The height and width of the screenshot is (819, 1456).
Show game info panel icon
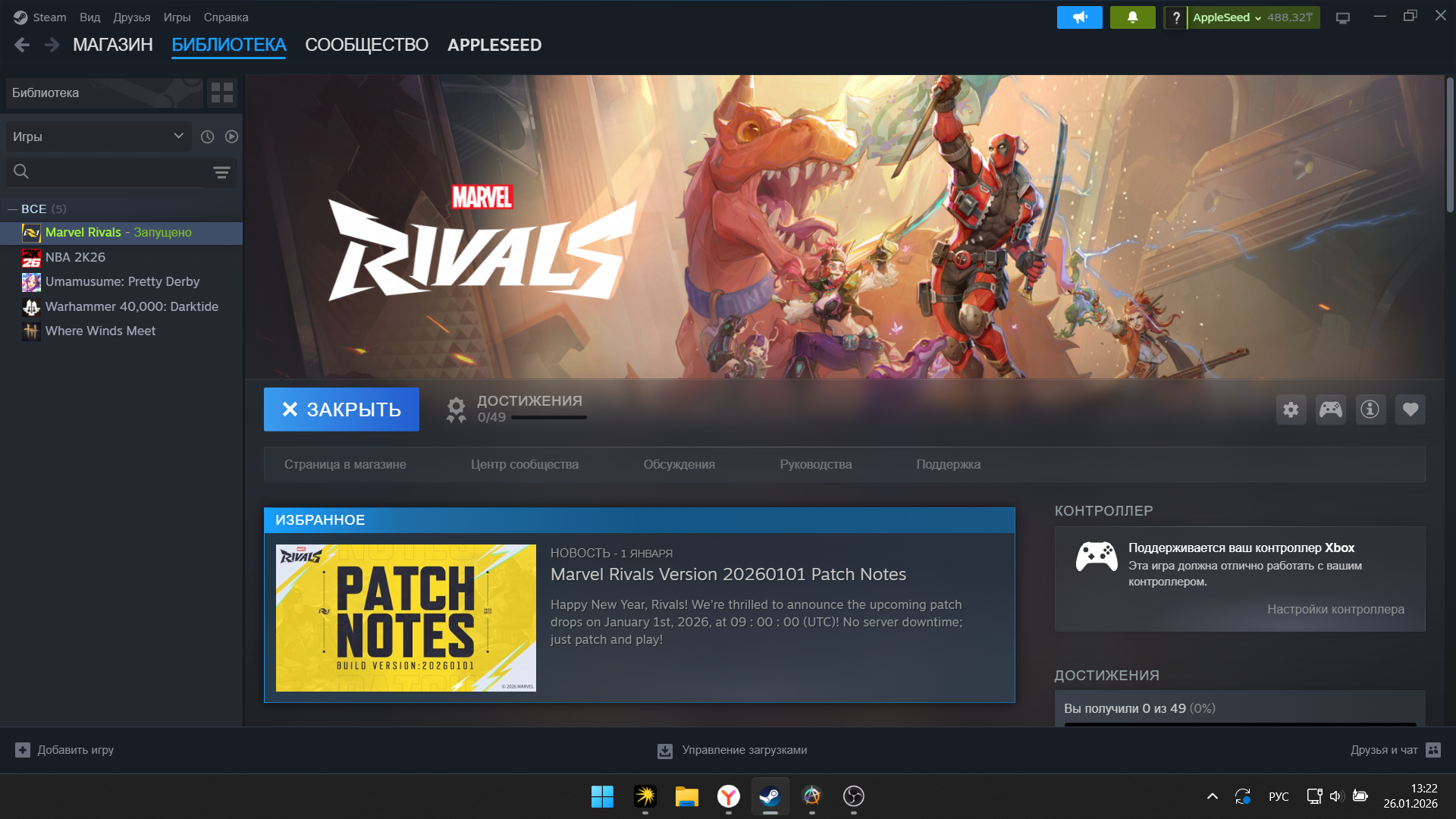click(1370, 409)
